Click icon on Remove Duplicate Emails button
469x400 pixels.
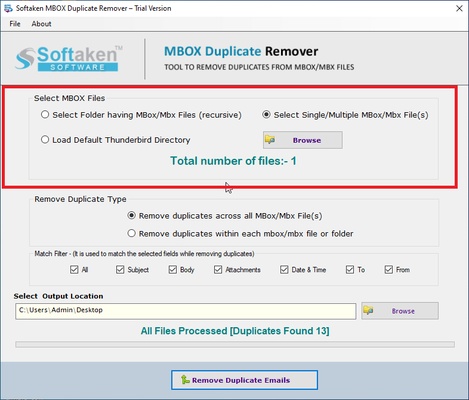185,379
